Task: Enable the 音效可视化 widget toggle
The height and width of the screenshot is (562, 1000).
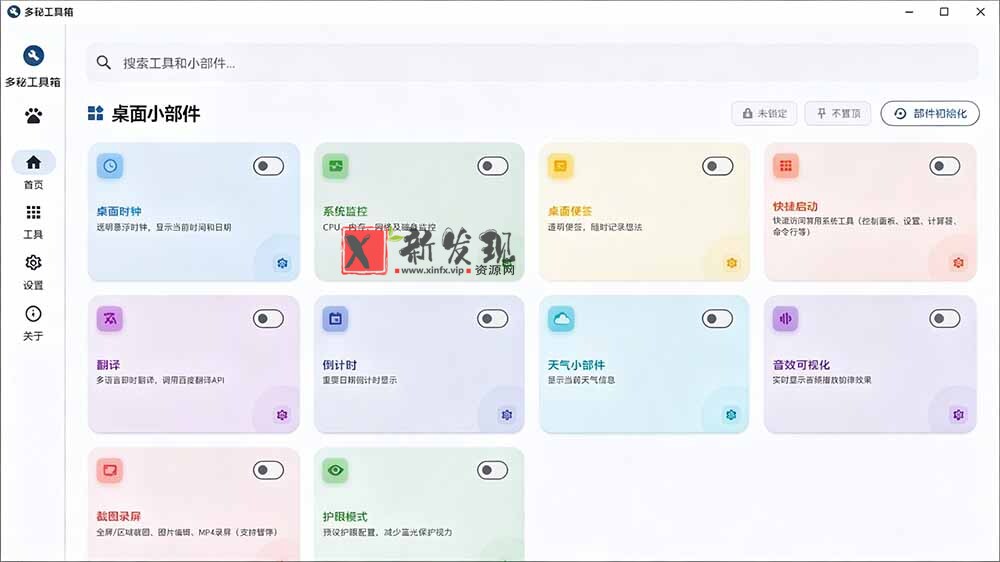Action: pyautogui.click(x=945, y=319)
